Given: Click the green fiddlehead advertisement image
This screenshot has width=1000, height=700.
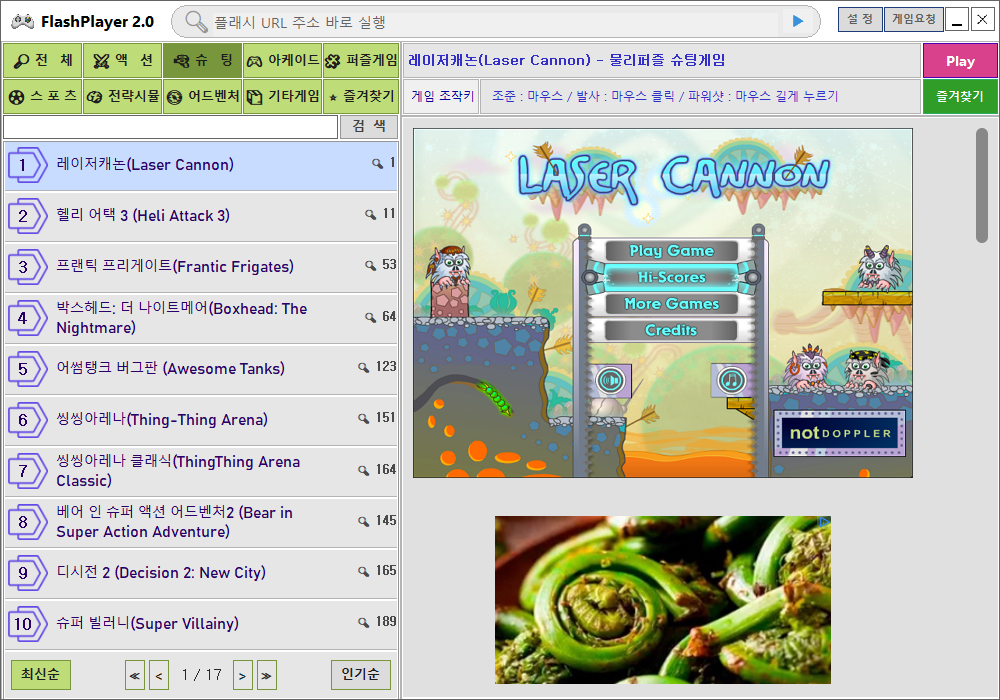Looking at the screenshot, I should tap(663, 600).
